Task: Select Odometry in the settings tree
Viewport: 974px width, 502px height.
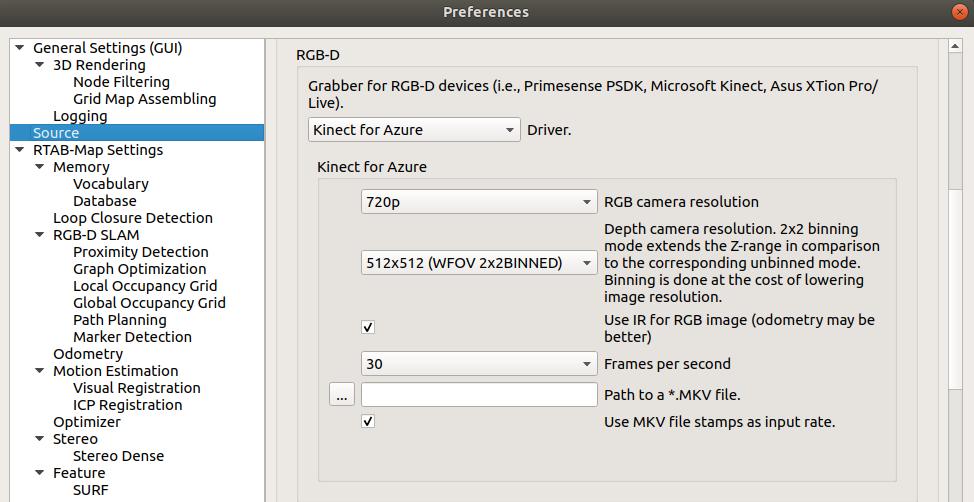Action: tap(88, 354)
